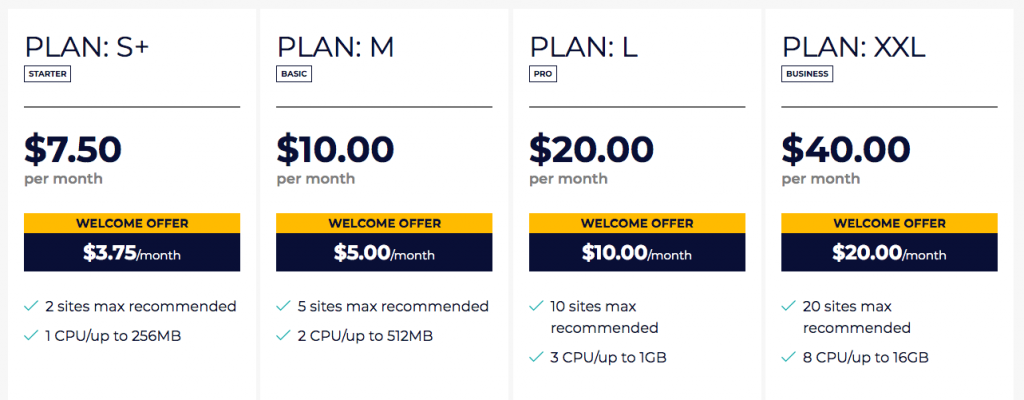Choose the $20.00/month welcome offer
The image size is (1024, 400).
tap(889, 253)
